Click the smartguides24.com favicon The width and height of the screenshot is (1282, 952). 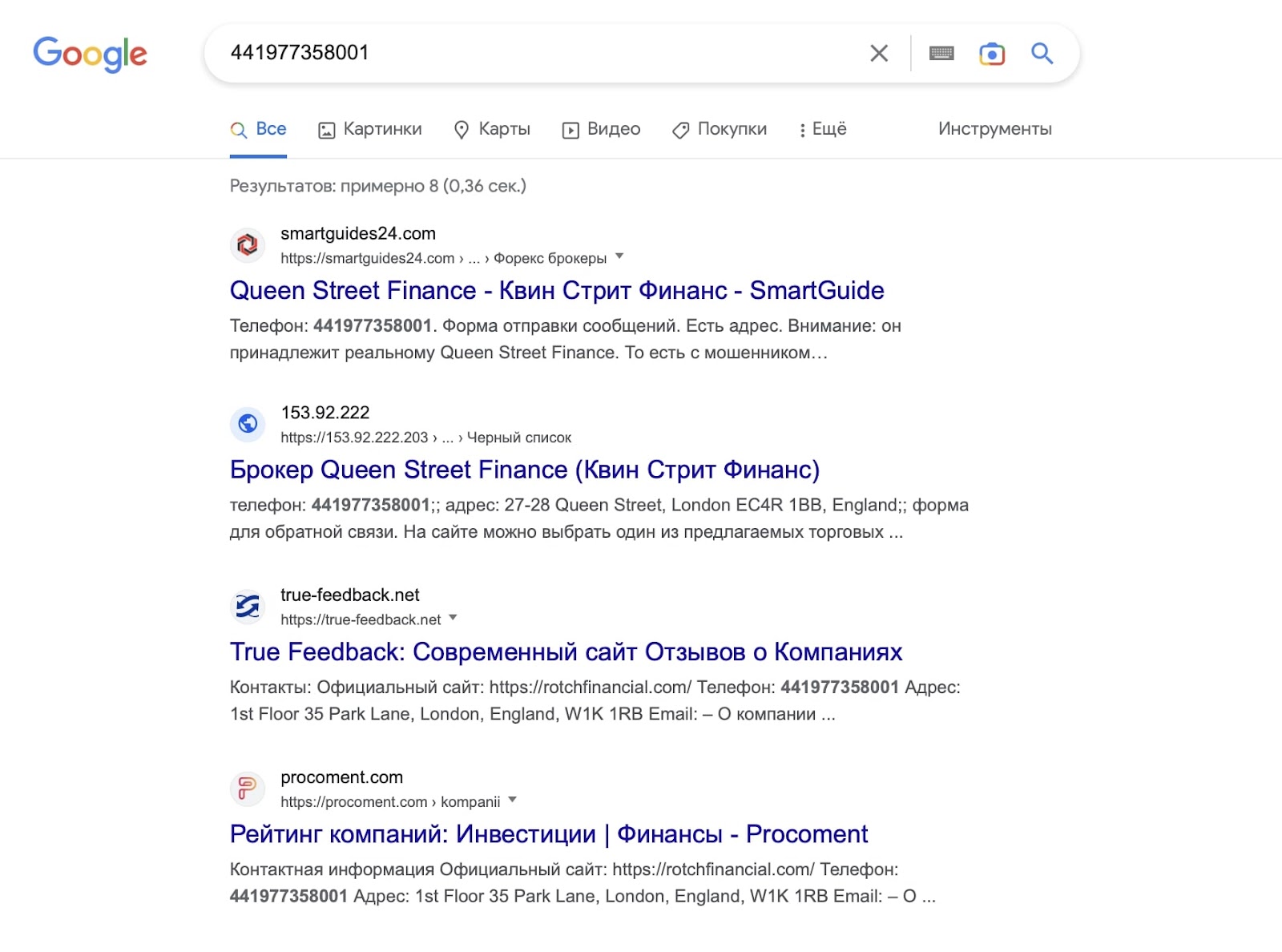point(248,244)
